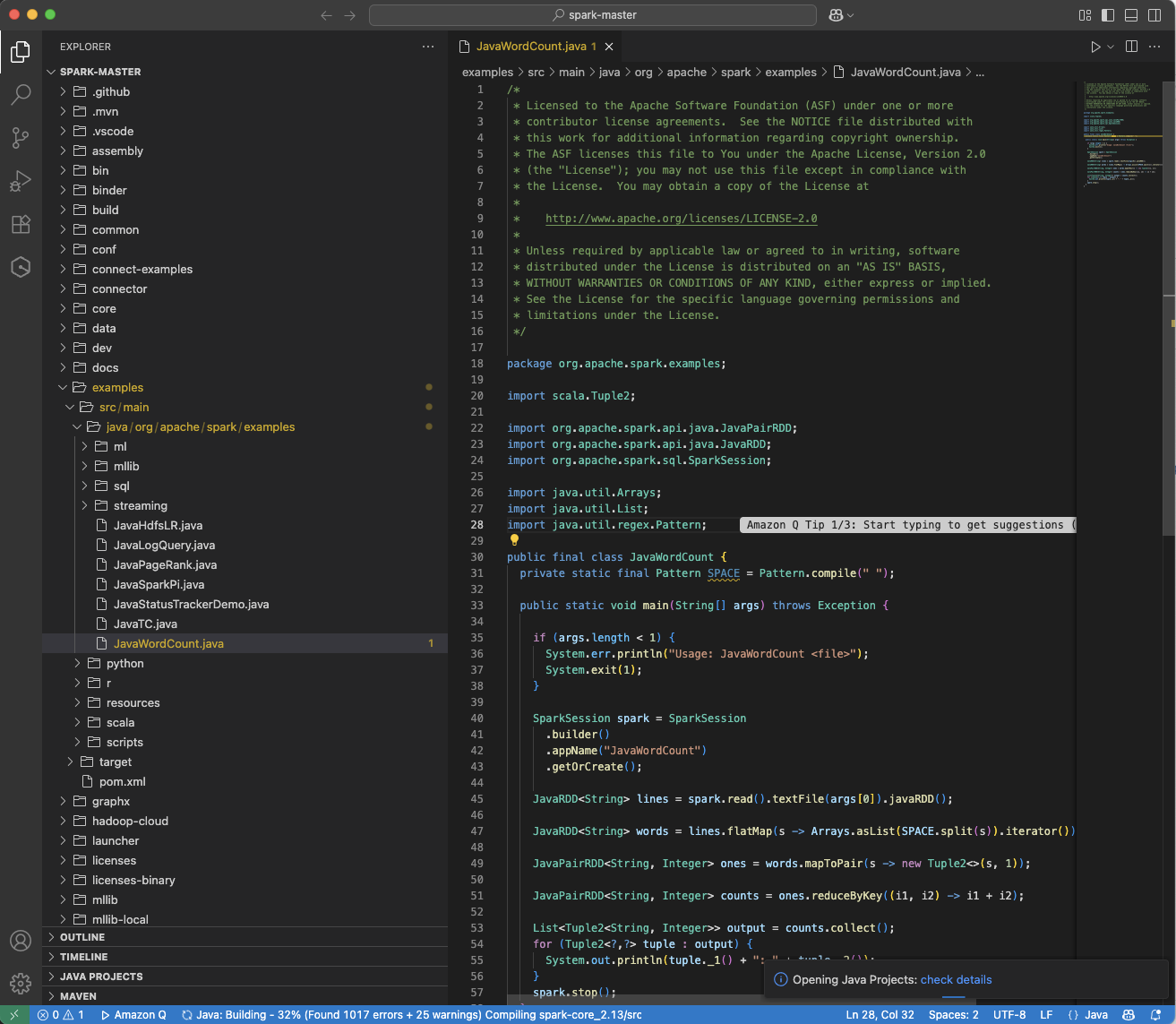
Task: Toggle the primary sidebar layout button
Action: [1108, 15]
